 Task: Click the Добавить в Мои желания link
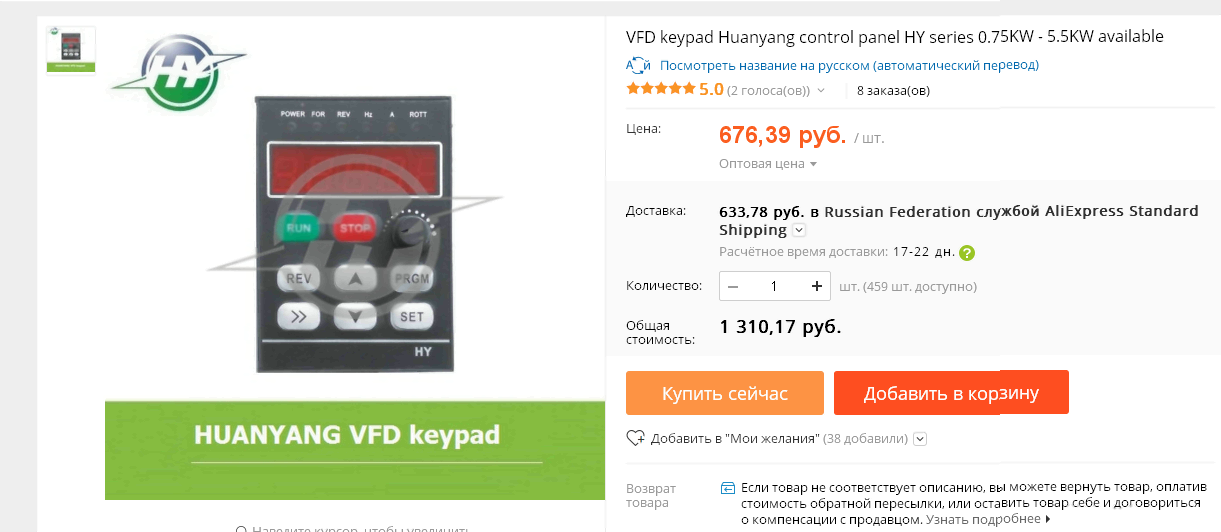click(735, 438)
